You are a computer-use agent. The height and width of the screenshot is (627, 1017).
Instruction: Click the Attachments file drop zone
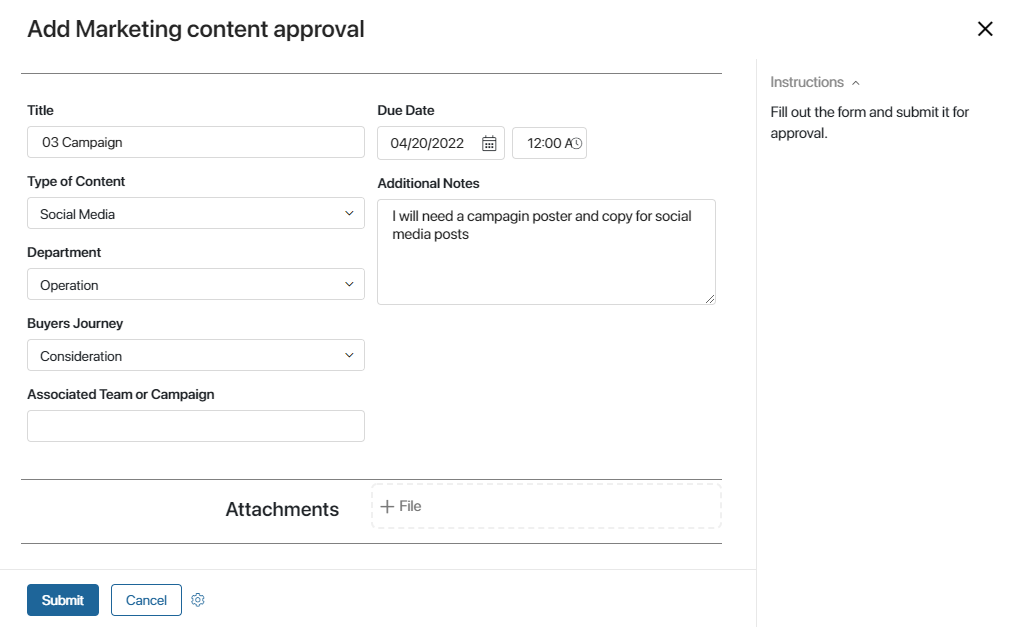(x=546, y=506)
